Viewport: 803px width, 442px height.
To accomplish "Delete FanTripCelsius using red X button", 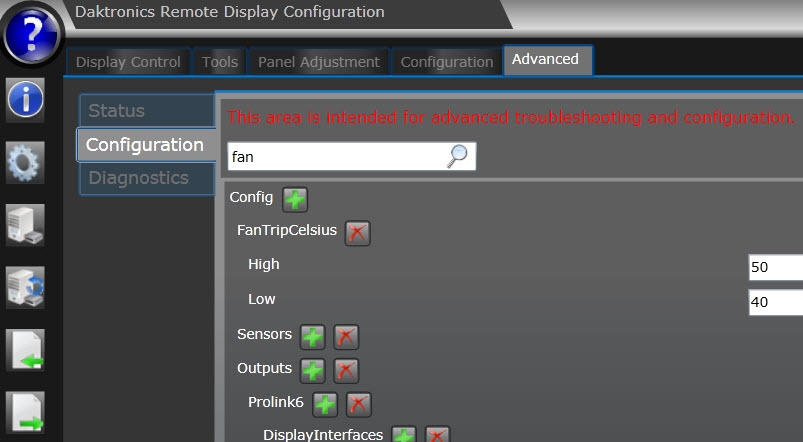I will tap(357, 233).
